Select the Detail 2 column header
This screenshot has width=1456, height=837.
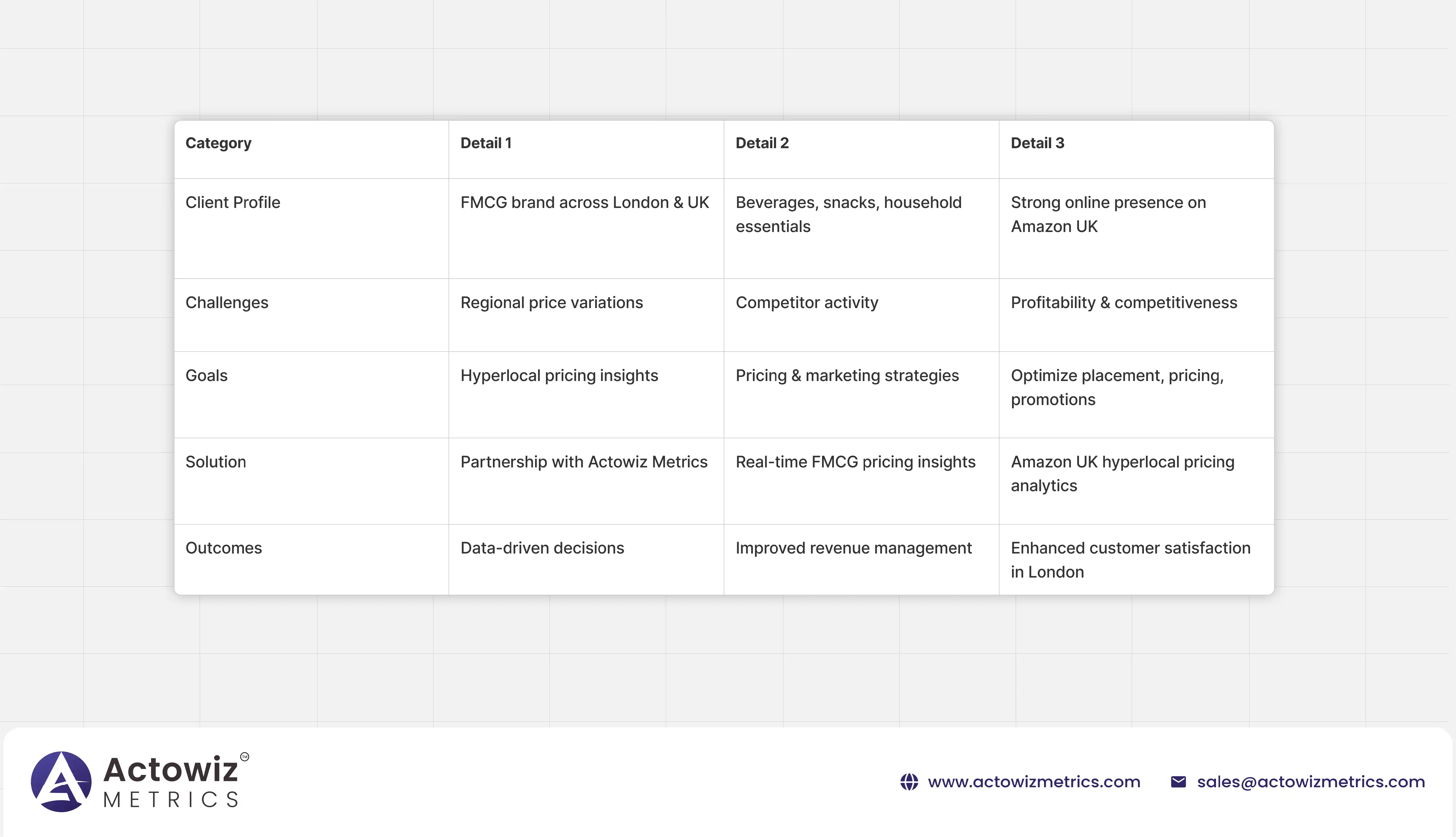[762, 143]
